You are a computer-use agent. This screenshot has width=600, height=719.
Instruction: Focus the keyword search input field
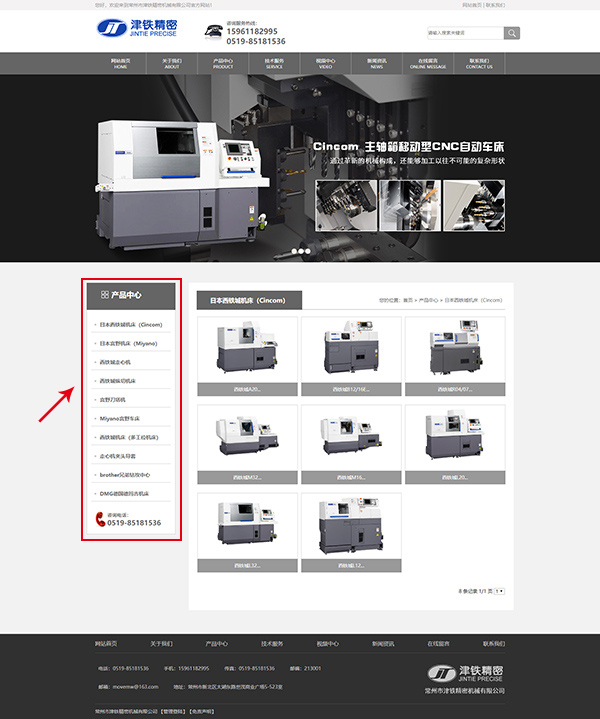tap(465, 33)
